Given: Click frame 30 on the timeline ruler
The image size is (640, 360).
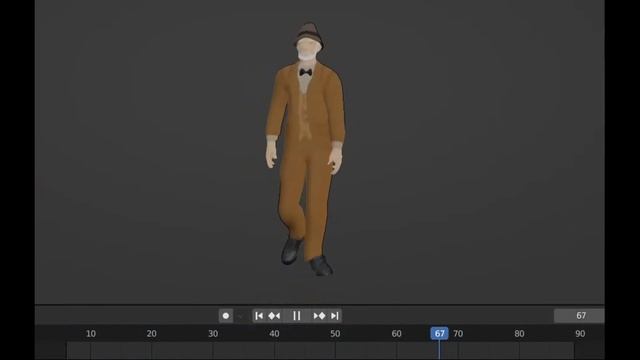Looking at the screenshot, I should click(x=213, y=333).
